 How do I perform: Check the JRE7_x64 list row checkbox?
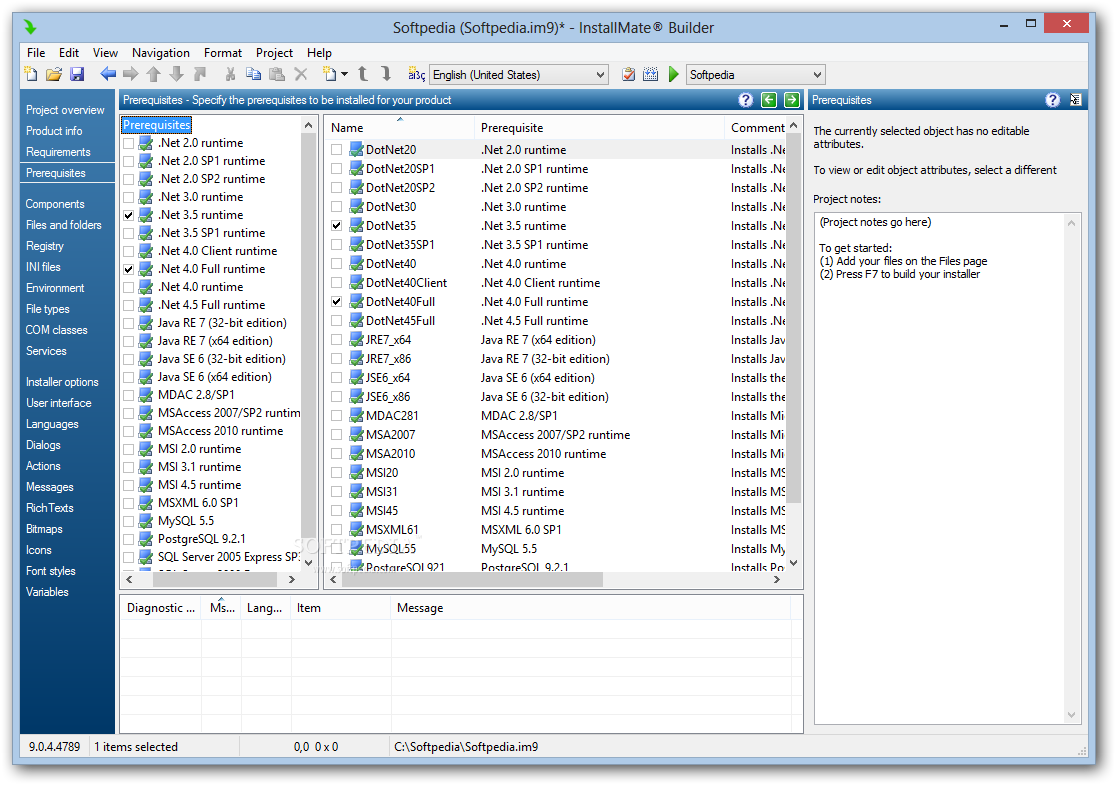pos(337,340)
